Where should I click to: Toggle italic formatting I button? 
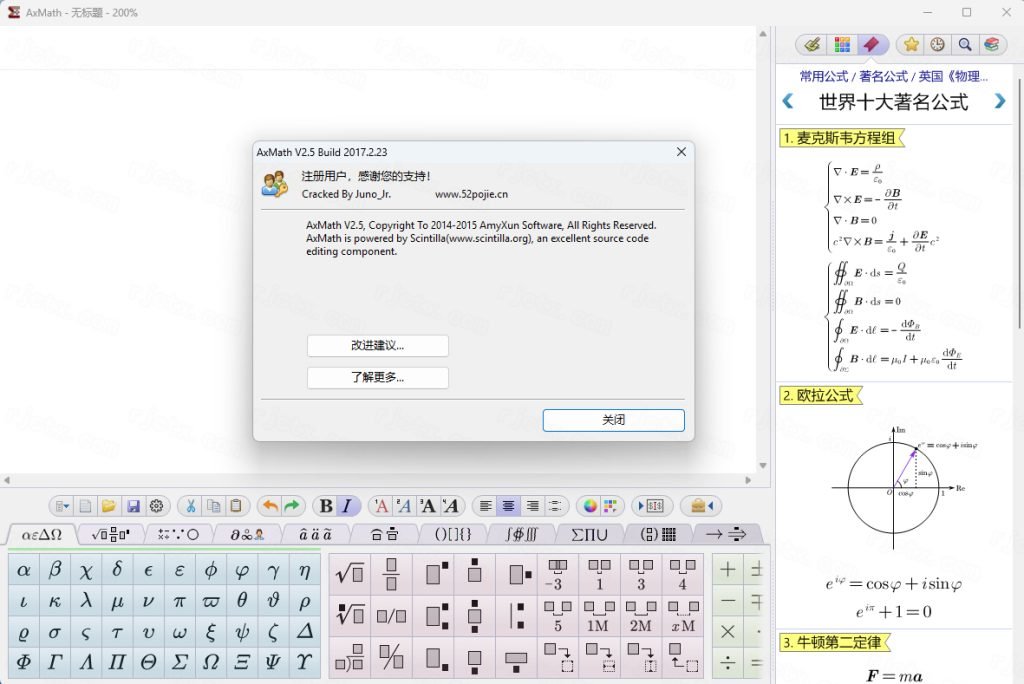[347, 506]
